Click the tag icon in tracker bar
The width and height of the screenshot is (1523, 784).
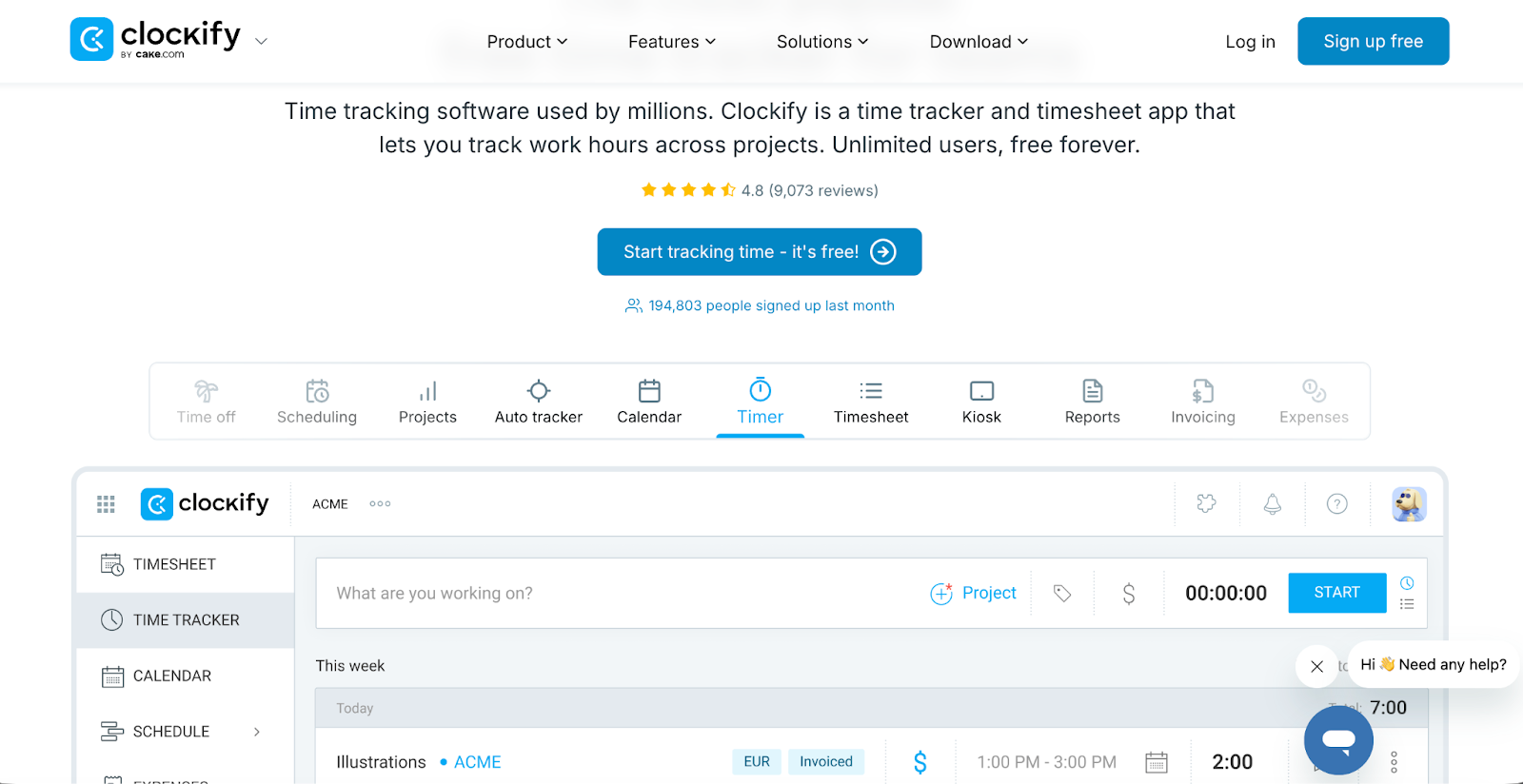coord(1062,594)
